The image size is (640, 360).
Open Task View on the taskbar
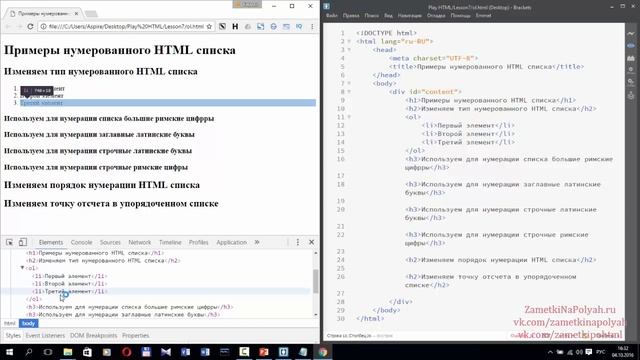tap(48, 352)
